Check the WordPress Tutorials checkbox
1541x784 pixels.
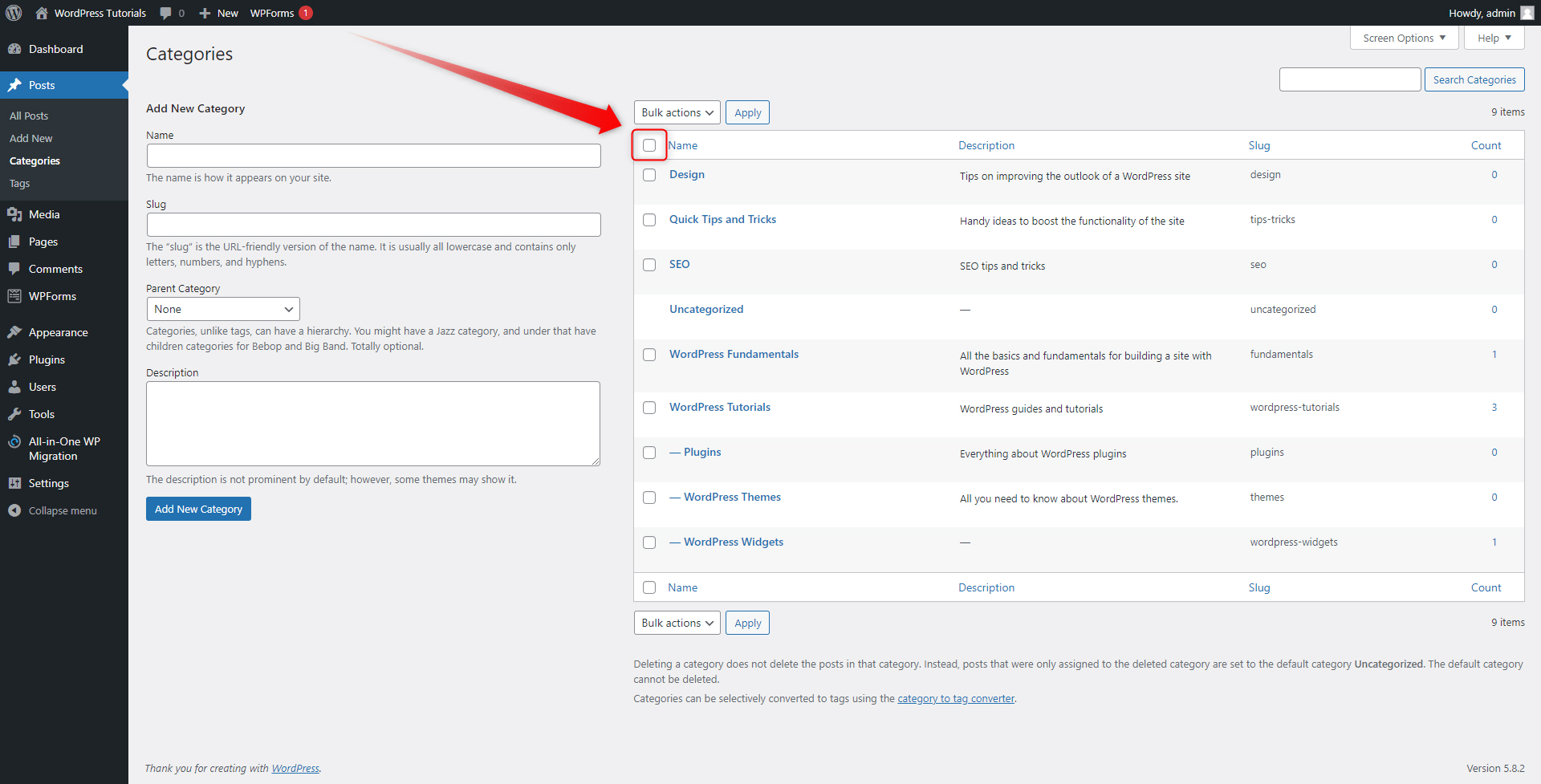coord(649,408)
